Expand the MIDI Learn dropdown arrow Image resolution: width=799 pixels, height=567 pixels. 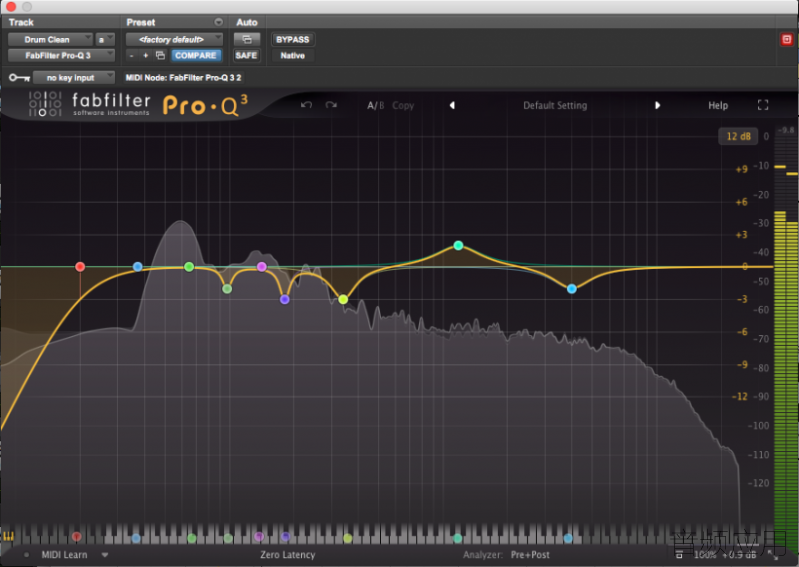(105, 555)
